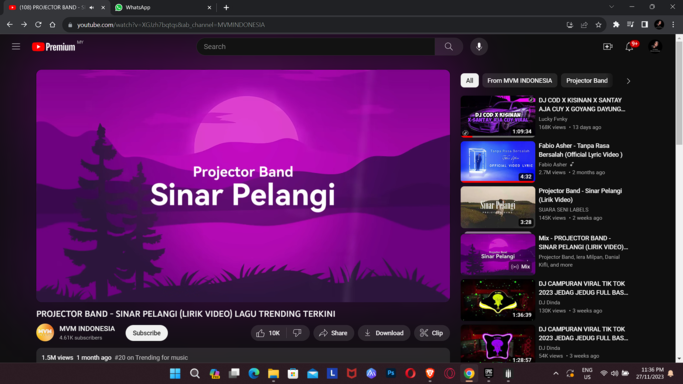Open the Chrome extensions puzzle icon

(x=616, y=25)
